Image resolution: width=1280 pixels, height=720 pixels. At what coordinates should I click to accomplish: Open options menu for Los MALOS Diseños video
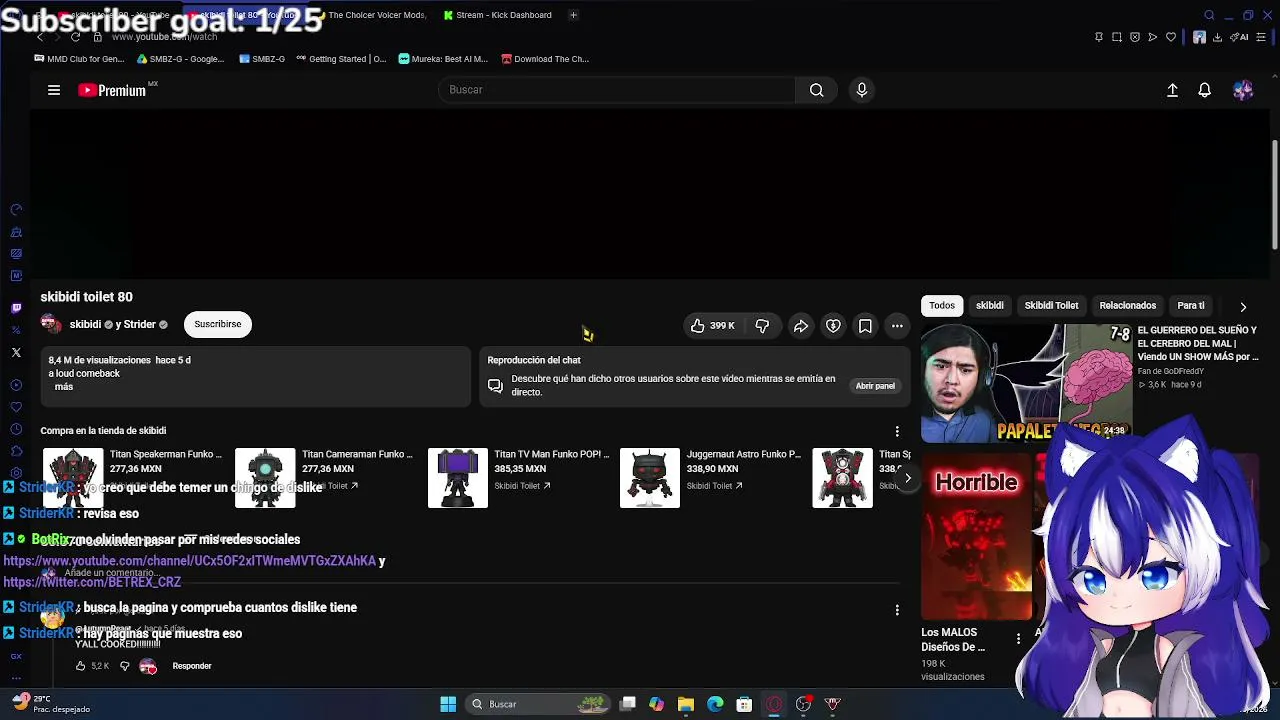pyautogui.click(x=1018, y=638)
